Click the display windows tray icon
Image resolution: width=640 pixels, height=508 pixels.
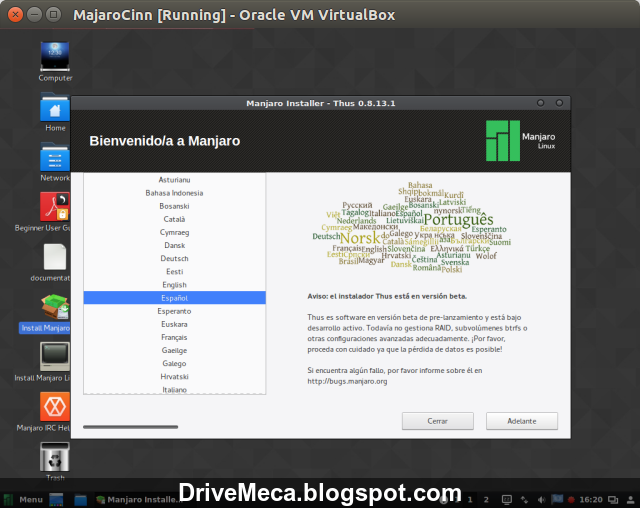[x=613, y=499]
